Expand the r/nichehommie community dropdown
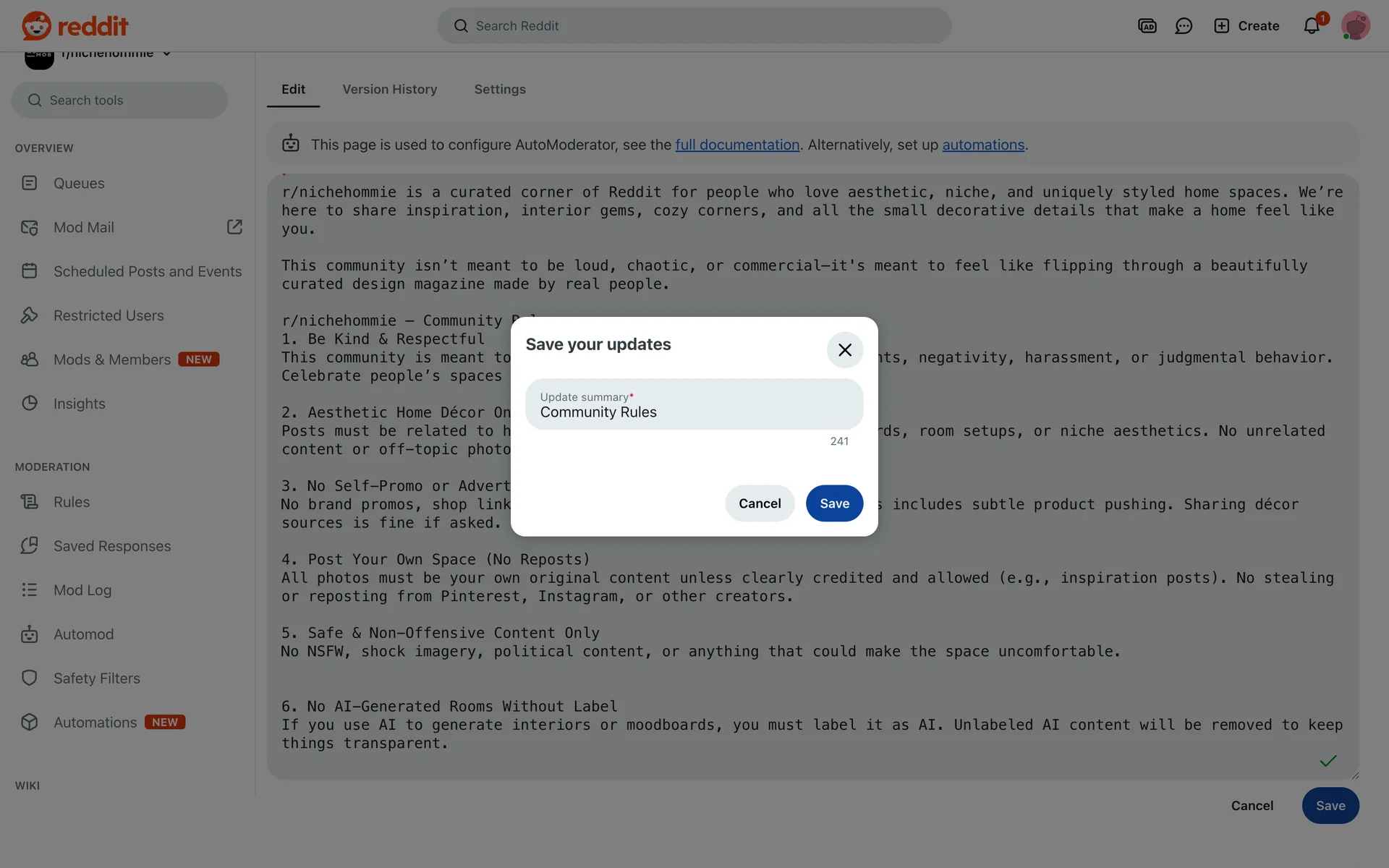1389x868 pixels. pyautogui.click(x=166, y=54)
